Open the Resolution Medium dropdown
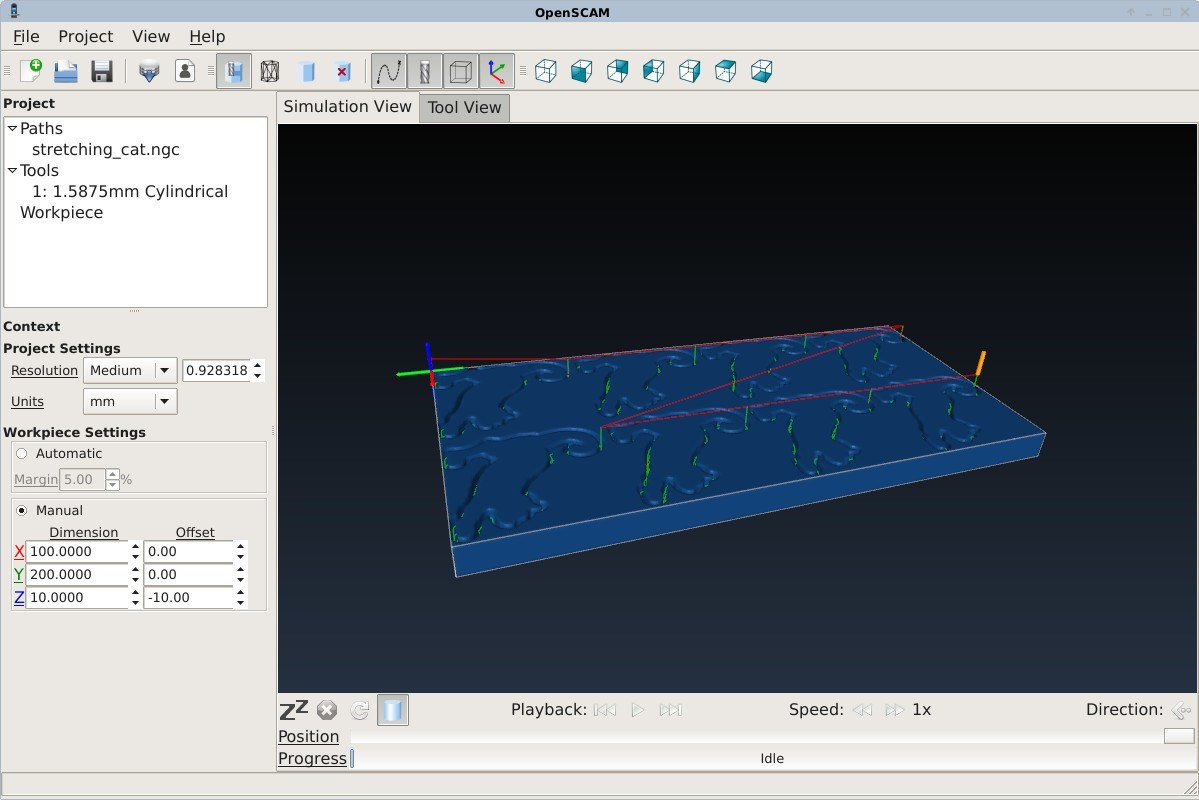The width and height of the screenshot is (1199, 800). pos(130,371)
